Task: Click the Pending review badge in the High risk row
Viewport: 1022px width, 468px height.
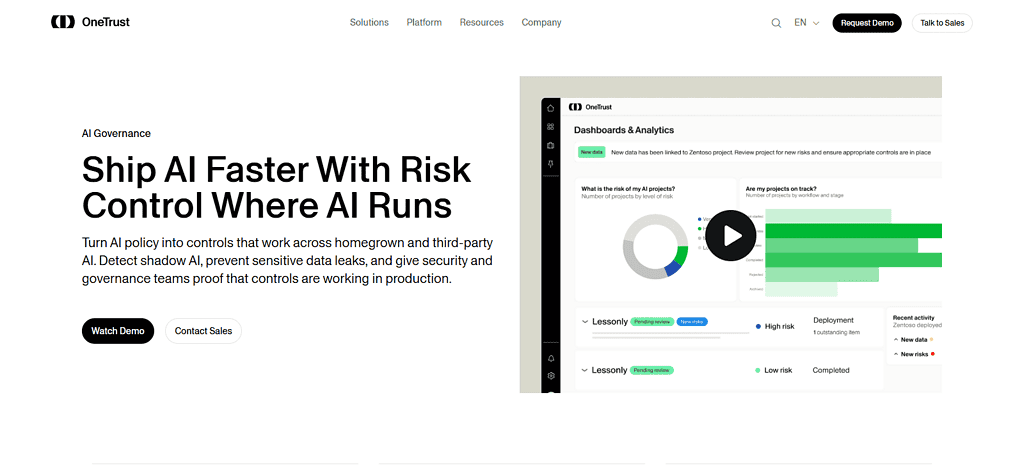Action: point(652,321)
